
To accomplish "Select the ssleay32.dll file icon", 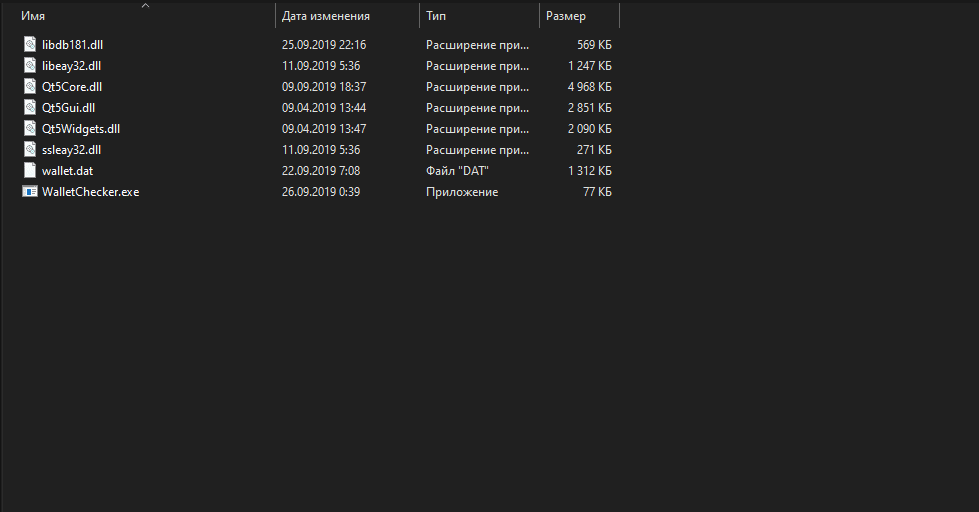I will pyautogui.click(x=29, y=149).
